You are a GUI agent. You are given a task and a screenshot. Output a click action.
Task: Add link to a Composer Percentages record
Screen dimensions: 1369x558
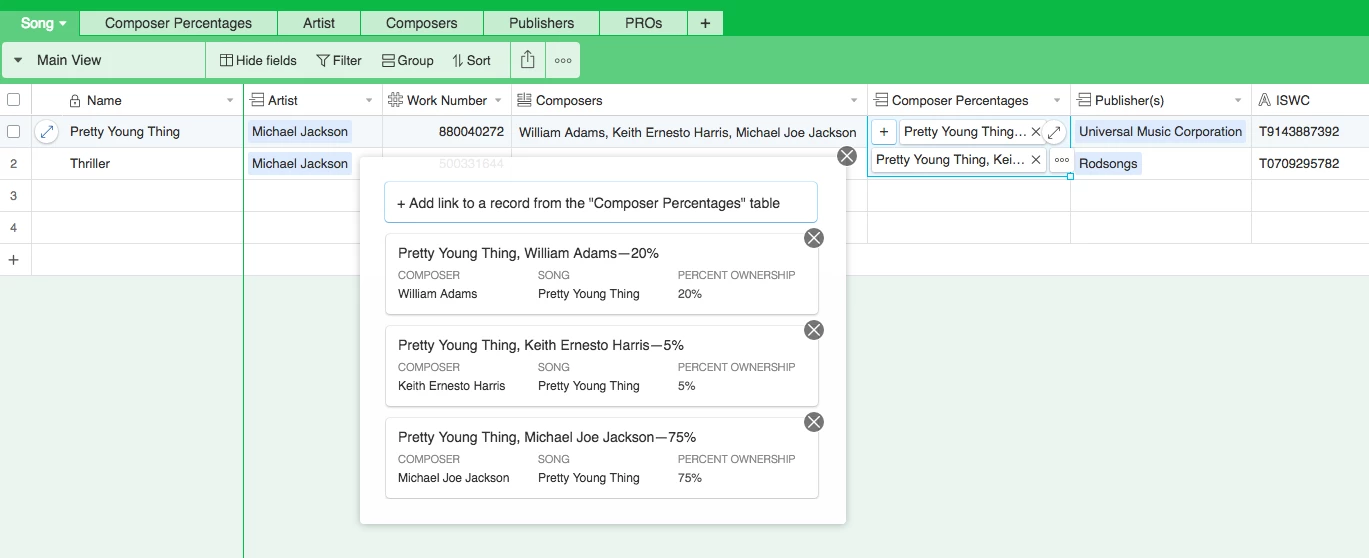click(601, 202)
